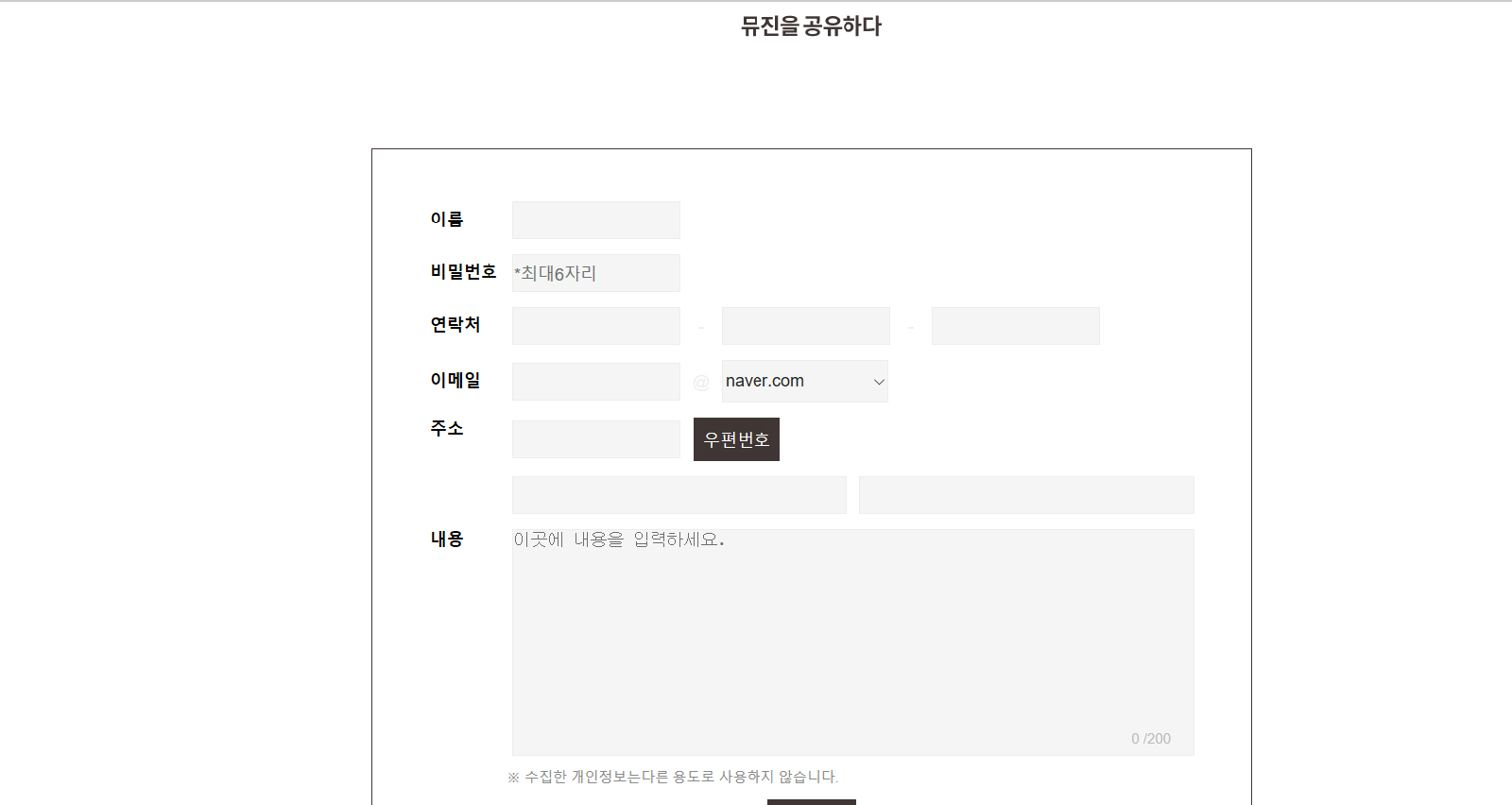This screenshot has height=805, width=1512.
Task: Click the 이름 label
Action: coord(447,219)
